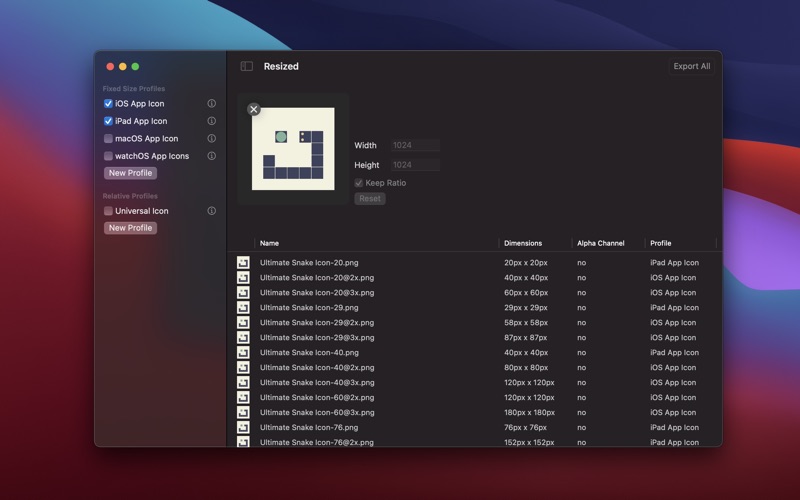This screenshot has width=800, height=500.
Task: Select the Ultimate Snake Icon-60@3x.png file name
Action: [x=317, y=412]
